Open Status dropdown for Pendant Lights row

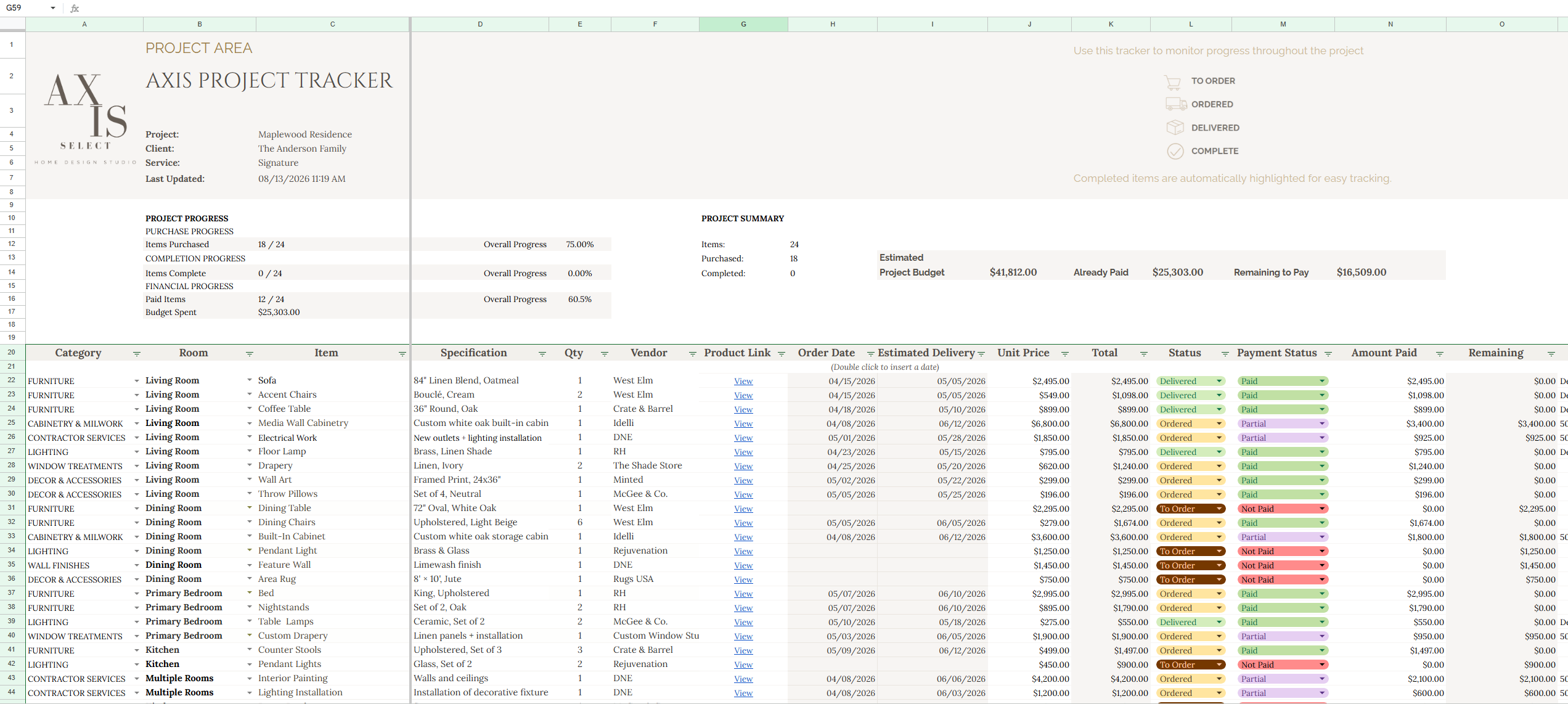click(x=1219, y=665)
